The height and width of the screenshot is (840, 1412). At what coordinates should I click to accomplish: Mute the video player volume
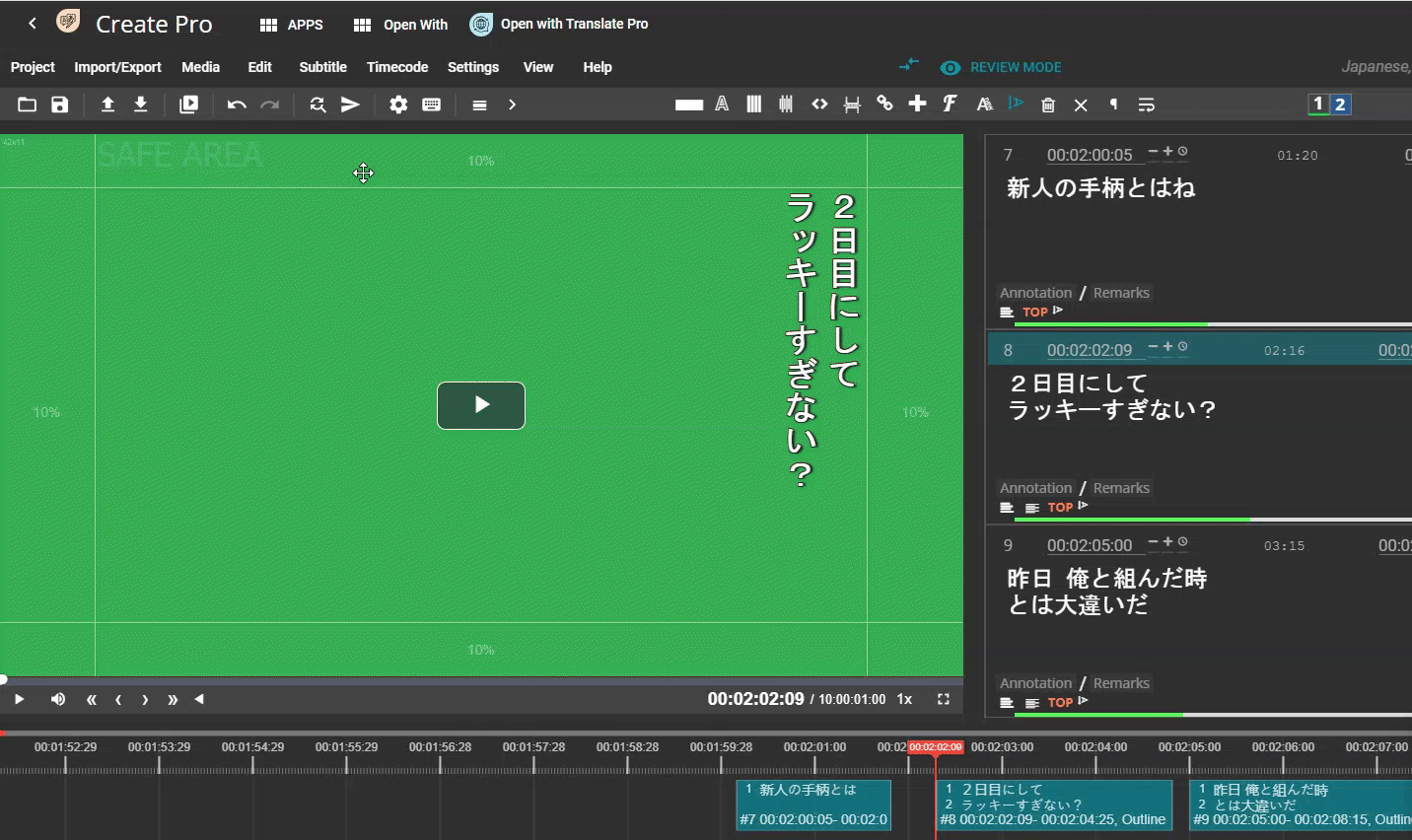tap(58, 699)
